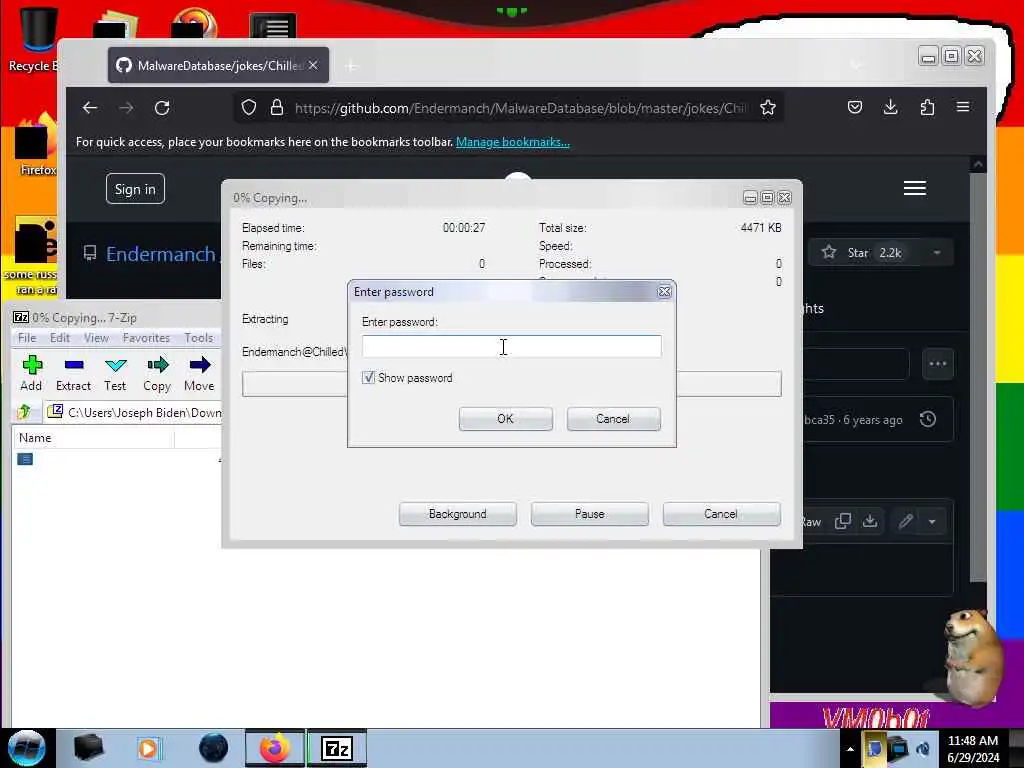Image resolution: width=1024 pixels, height=768 pixels.
Task: Close the MalwareDatabase browser tab
Action: click(x=313, y=65)
